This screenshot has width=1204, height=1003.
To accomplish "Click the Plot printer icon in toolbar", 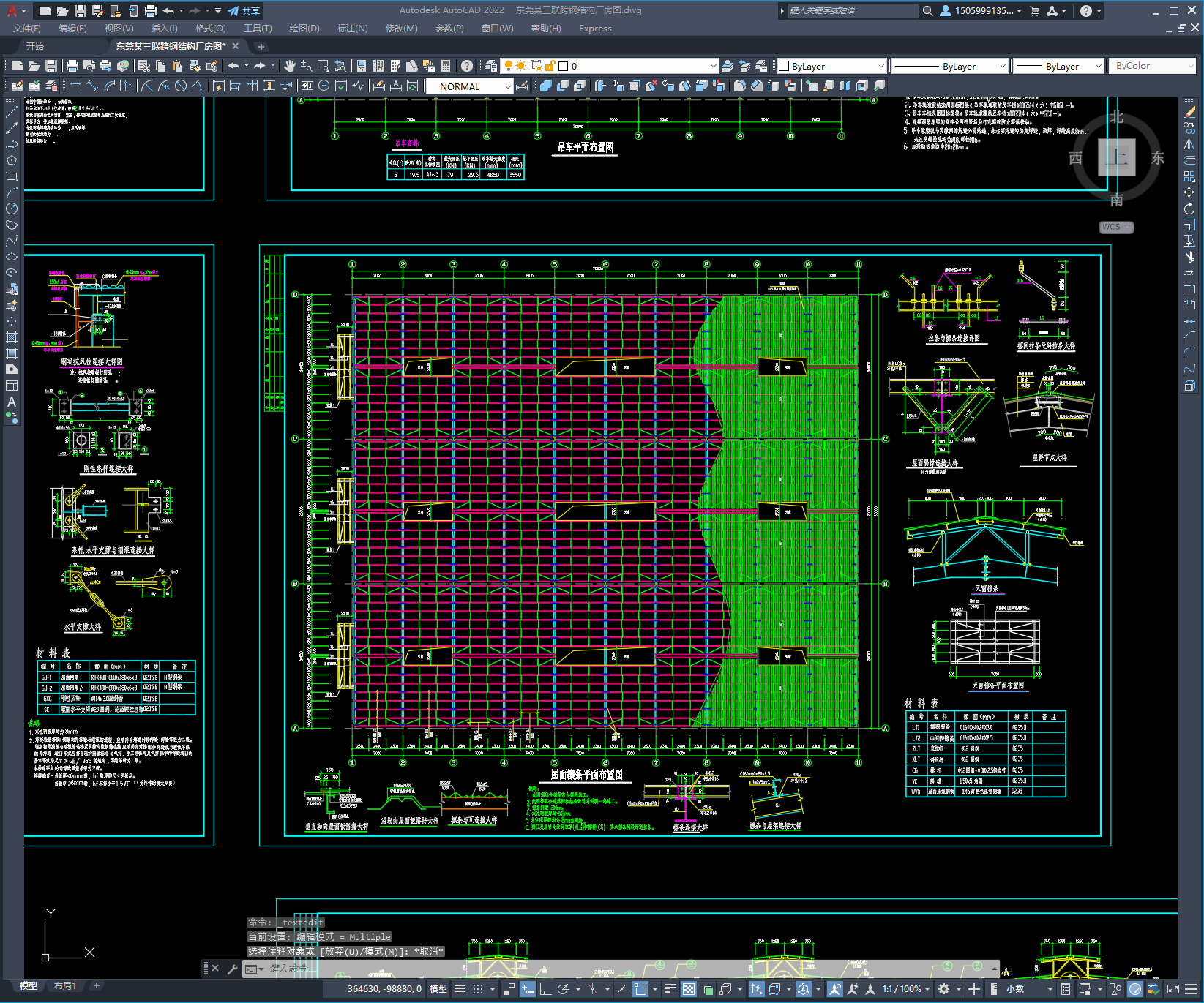I will coord(72,66).
